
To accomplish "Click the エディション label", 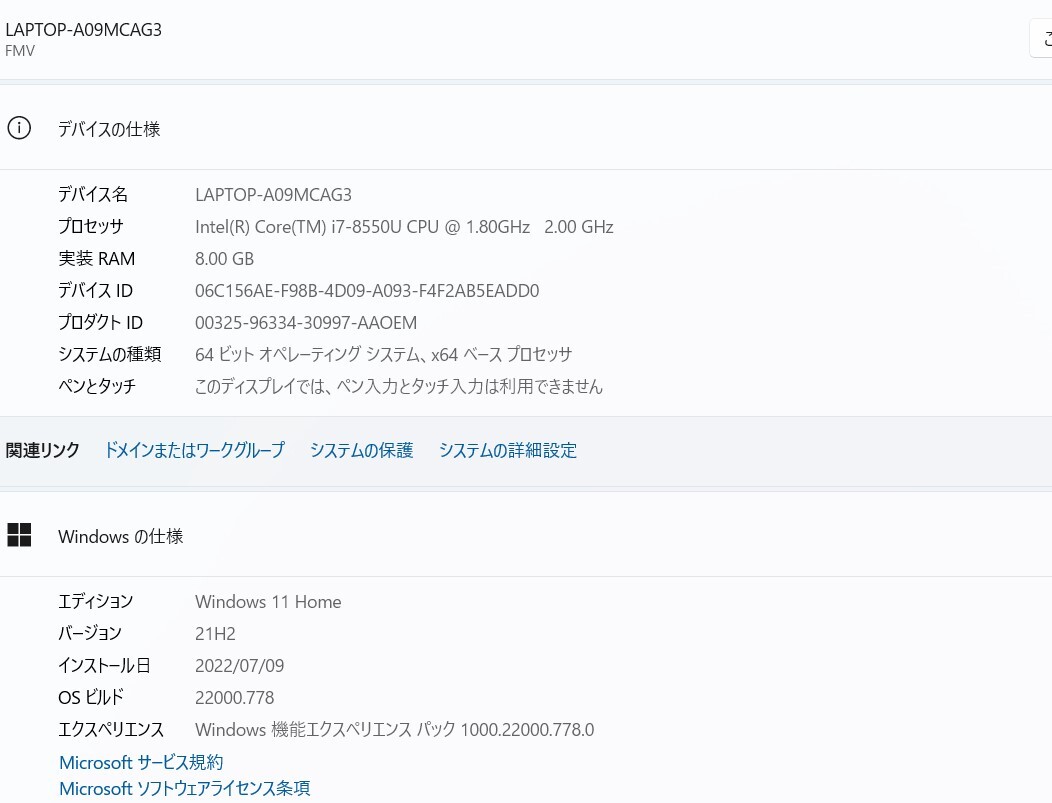I will tap(95, 602).
